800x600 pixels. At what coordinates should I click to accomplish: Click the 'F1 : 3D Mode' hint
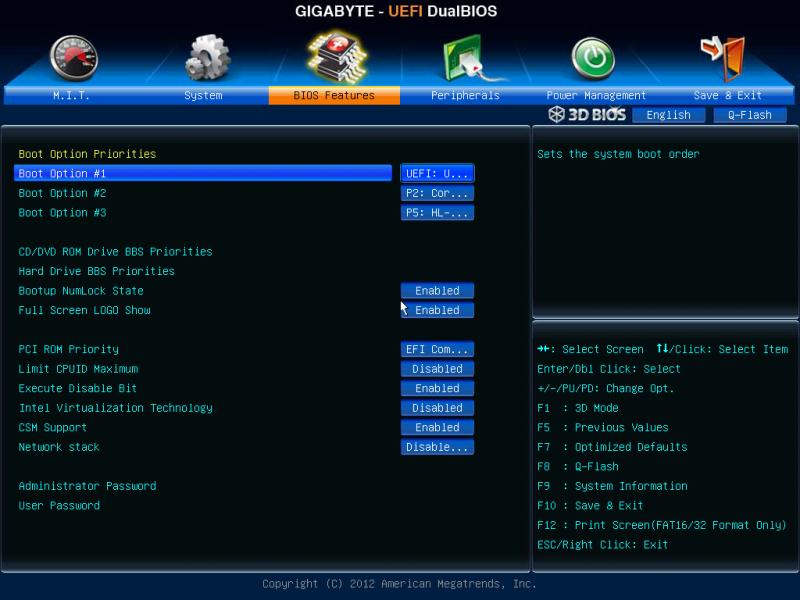point(578,408)
